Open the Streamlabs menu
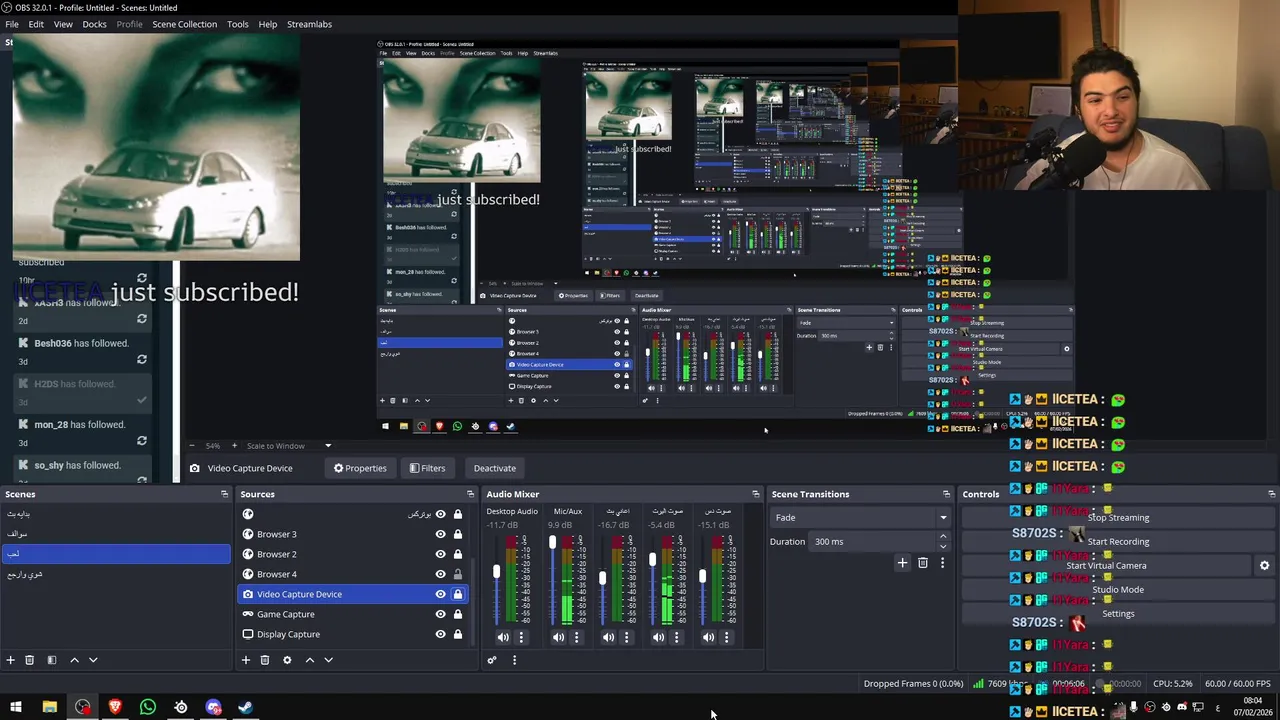This screenshot has height=720, width=1280. point(309,24)
